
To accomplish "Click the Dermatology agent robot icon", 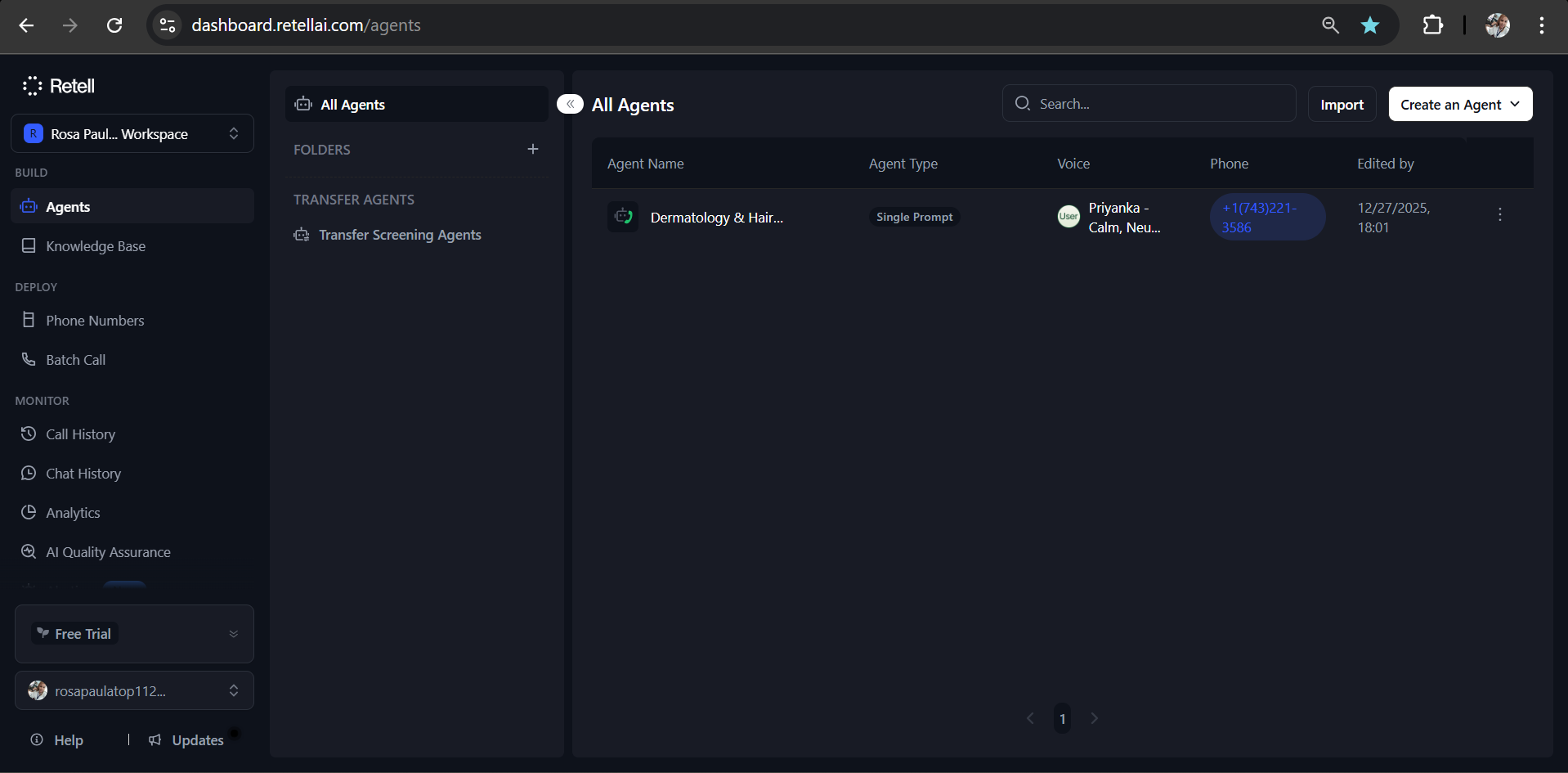I will [x=623, y=217].
